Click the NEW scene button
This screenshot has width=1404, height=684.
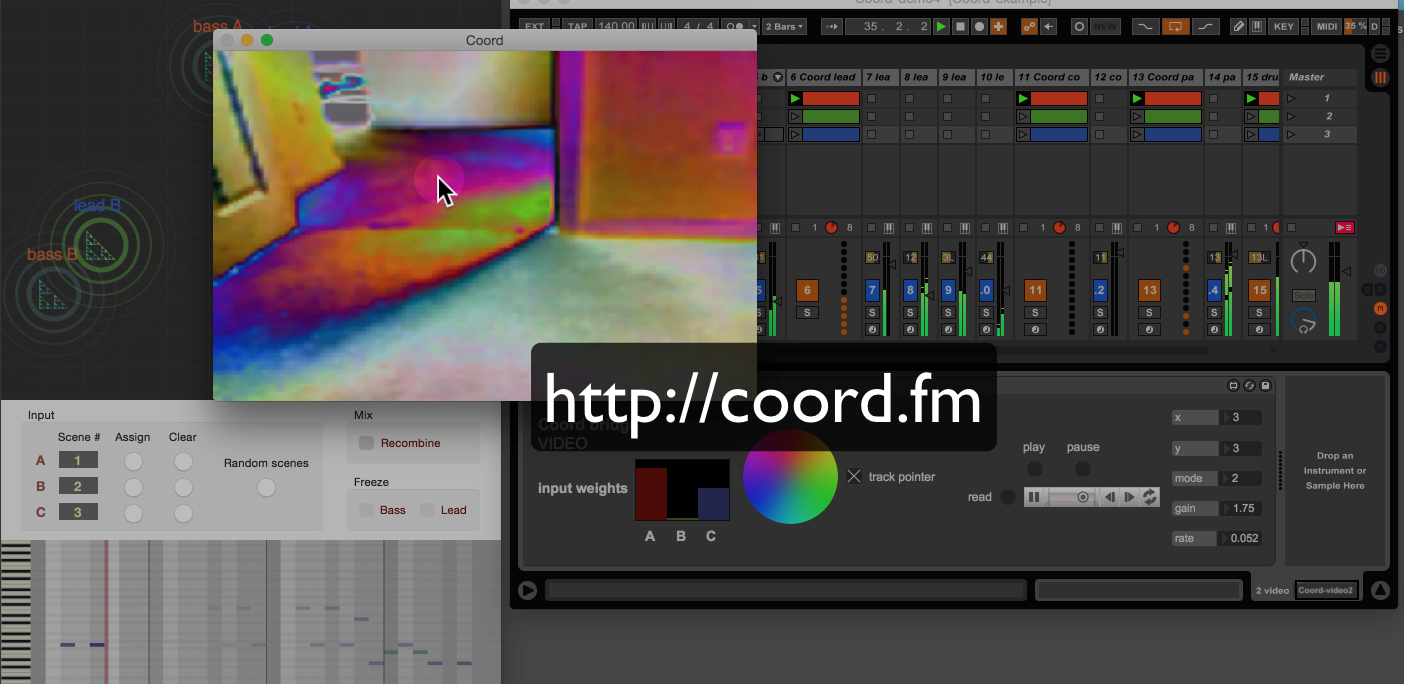(x=1105, y=26)
